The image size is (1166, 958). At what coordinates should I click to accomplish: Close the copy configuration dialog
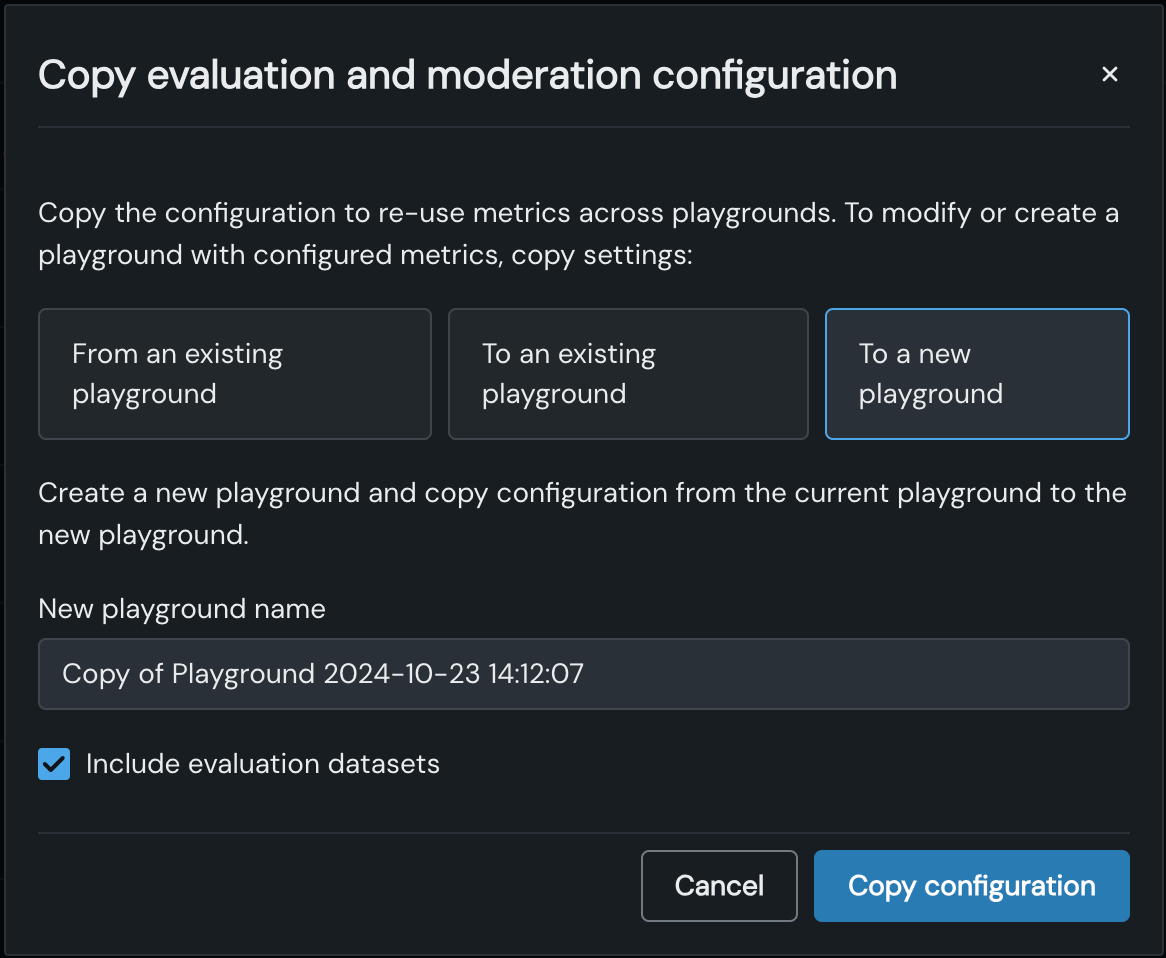(x=1109, y=74)
